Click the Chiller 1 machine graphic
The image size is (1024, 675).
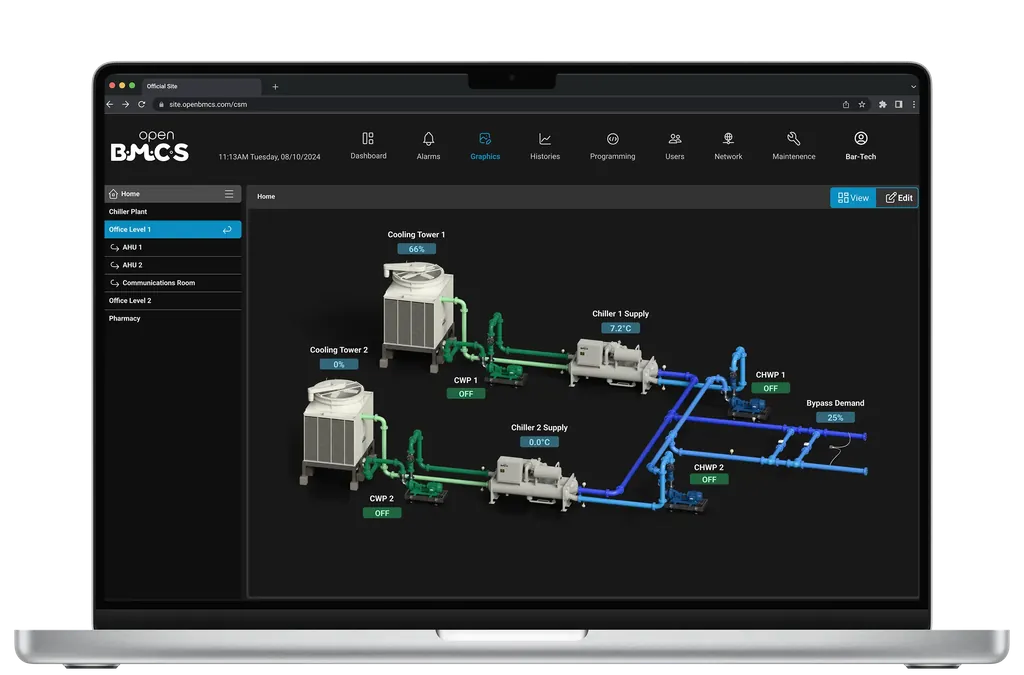pyautogui.click(x=613, y=364)
